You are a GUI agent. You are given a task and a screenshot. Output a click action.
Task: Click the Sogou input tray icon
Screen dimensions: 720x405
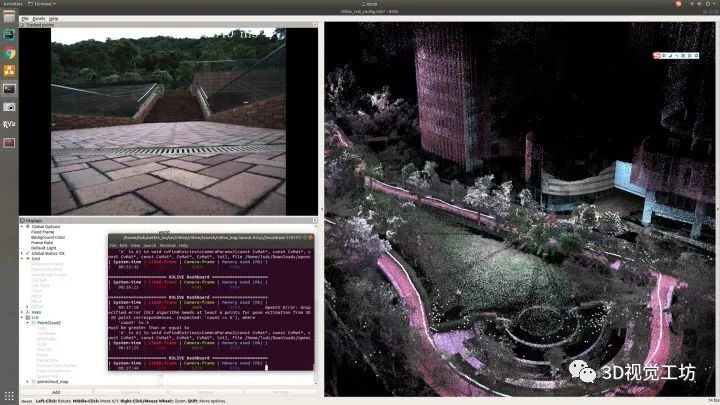click(678, 4)
